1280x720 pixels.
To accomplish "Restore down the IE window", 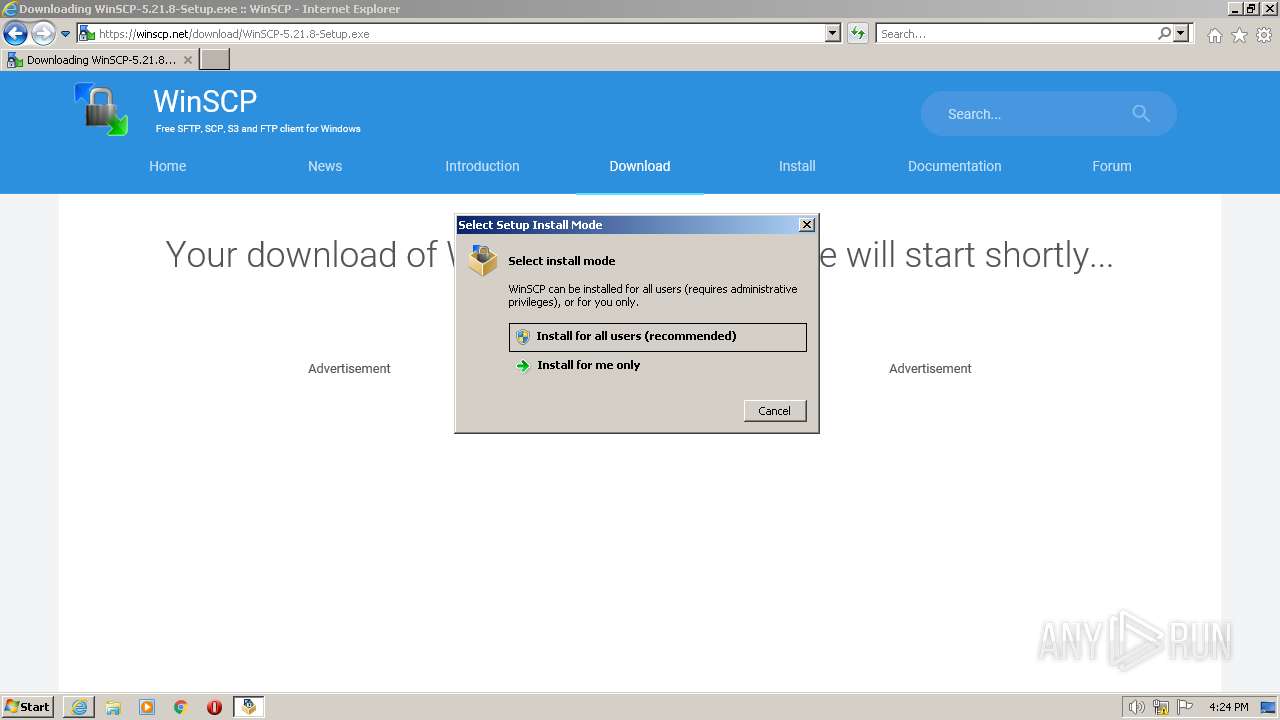I will tap(1251, 8).
